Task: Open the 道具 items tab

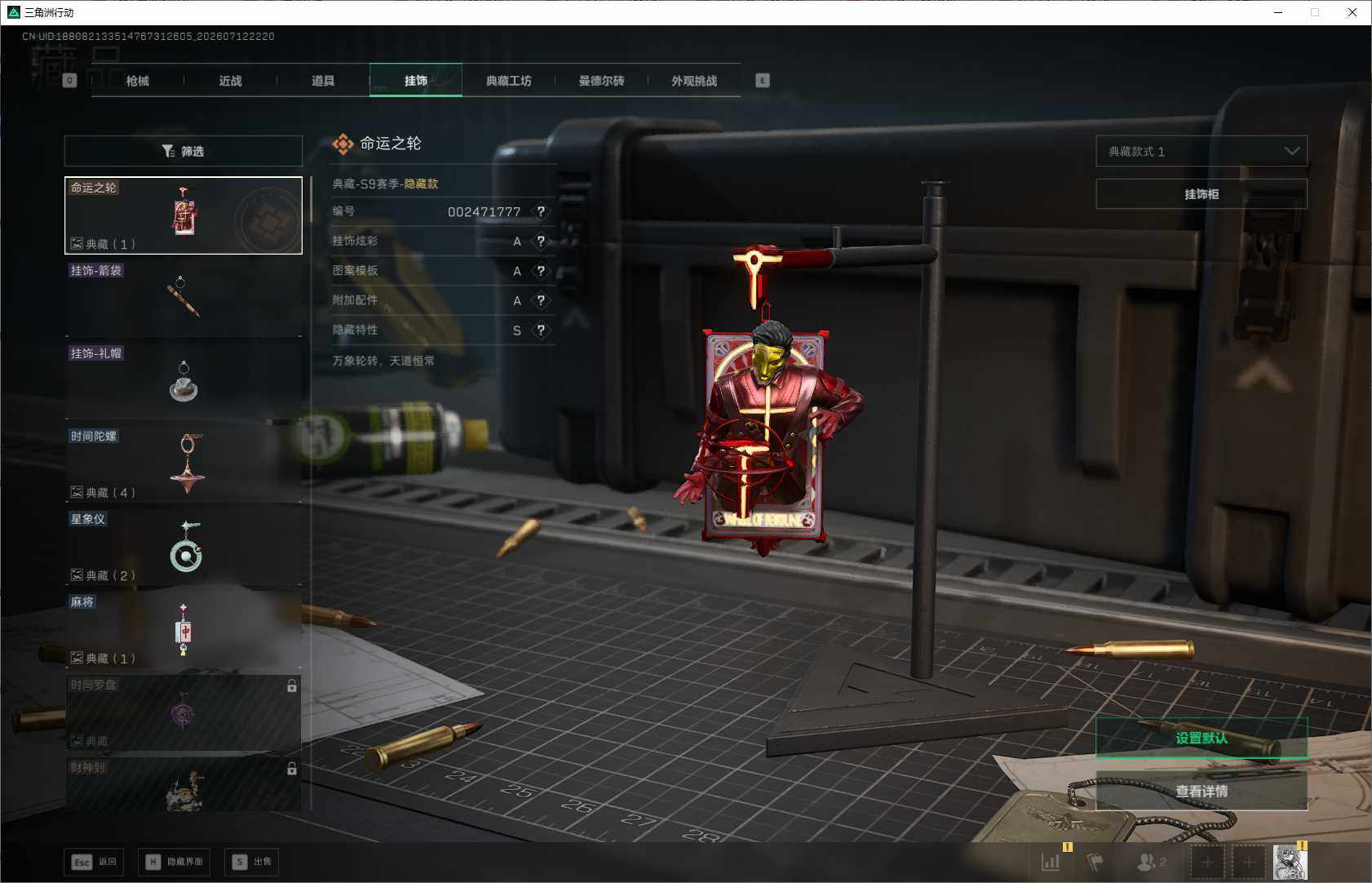Action: (x=323, y=81)
